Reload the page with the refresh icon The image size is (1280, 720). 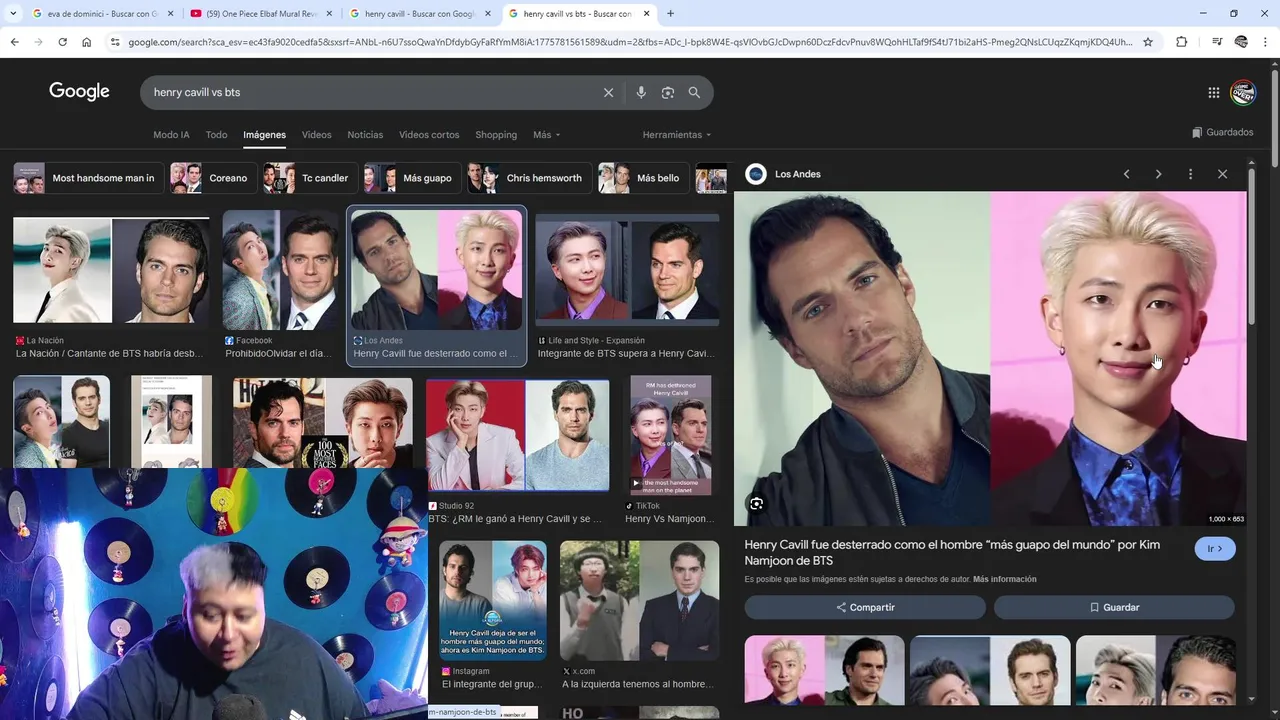[x=62, y=42]
